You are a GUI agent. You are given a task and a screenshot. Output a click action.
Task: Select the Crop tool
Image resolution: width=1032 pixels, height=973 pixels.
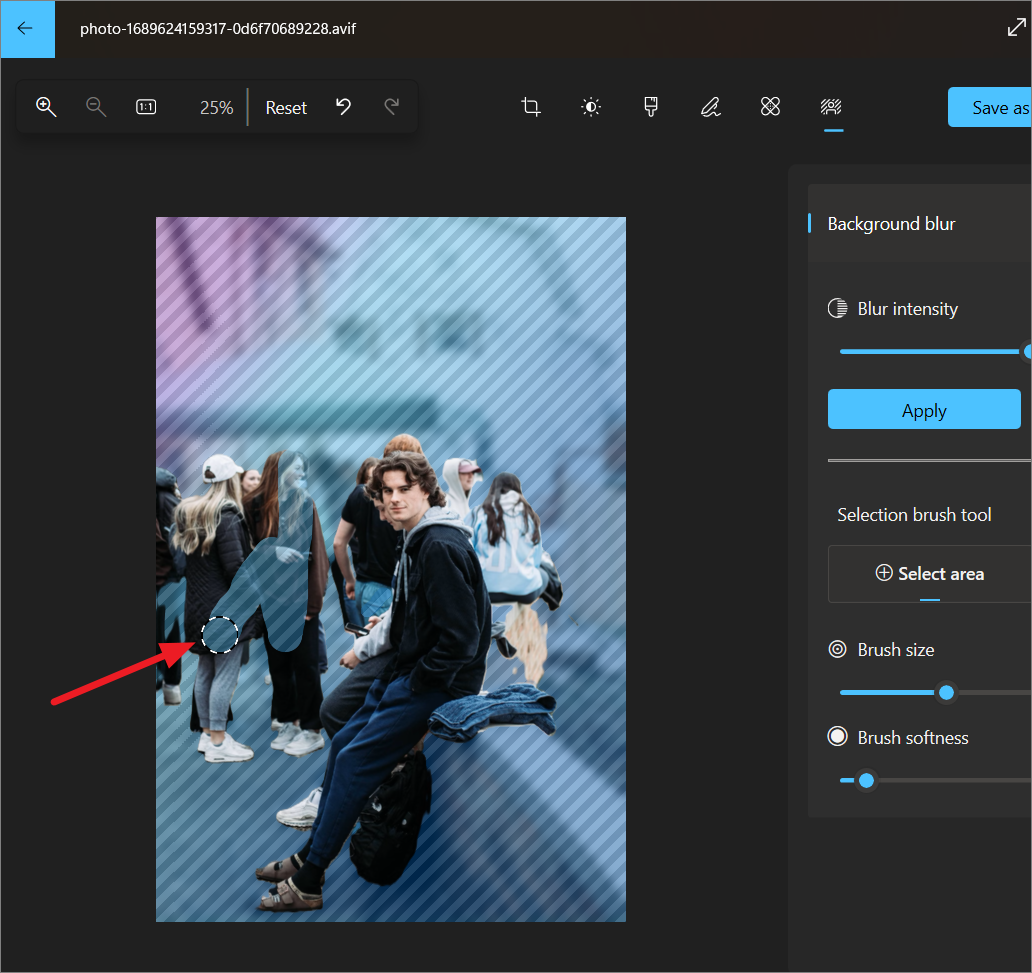tap(531, 107)
